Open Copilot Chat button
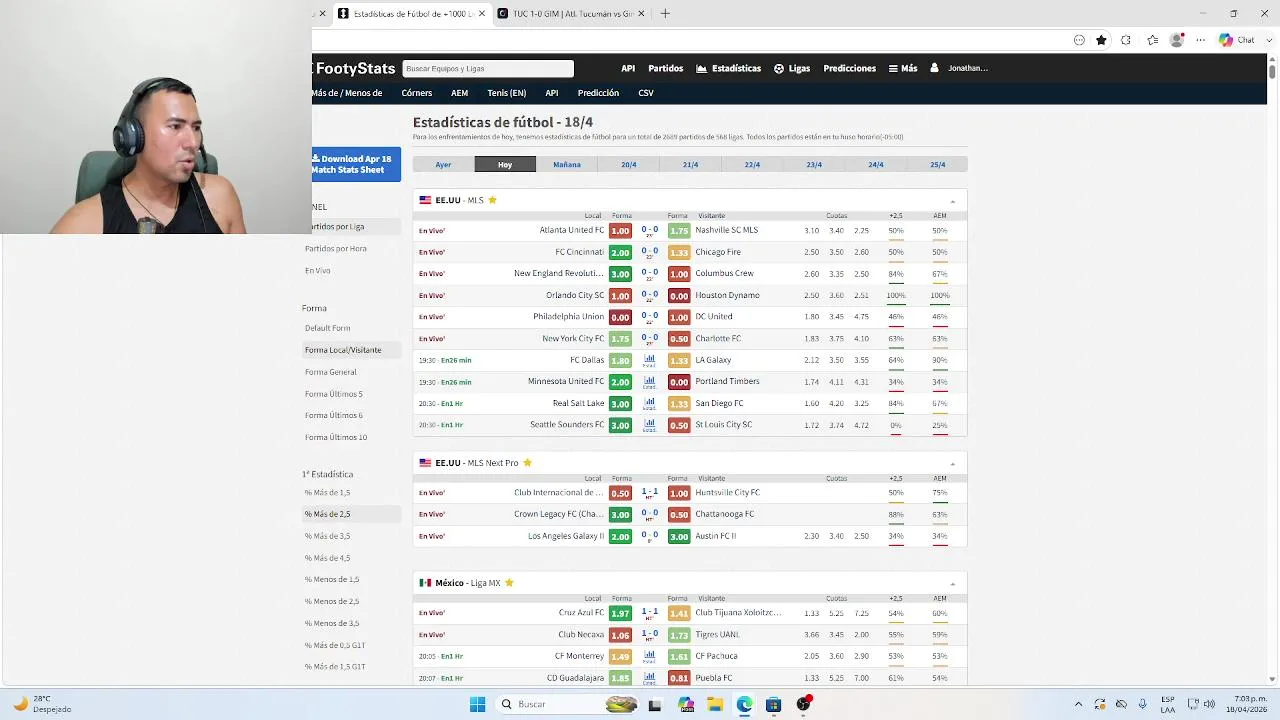Viewport: 1280px width, 720px height. tap(1237, 40)
